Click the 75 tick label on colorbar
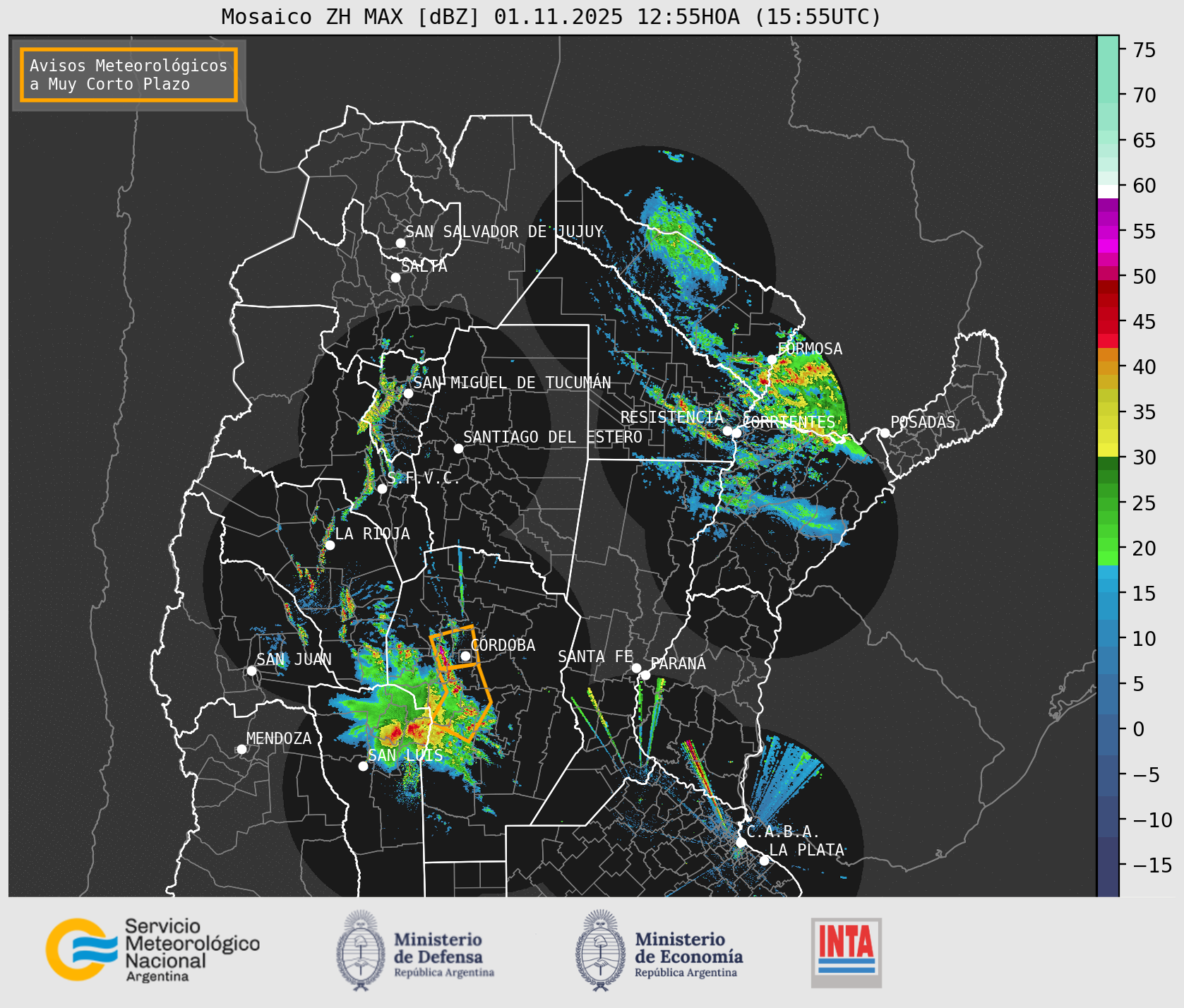This screenshot has width=1184, height=1008. click(x=1144, y=49)
